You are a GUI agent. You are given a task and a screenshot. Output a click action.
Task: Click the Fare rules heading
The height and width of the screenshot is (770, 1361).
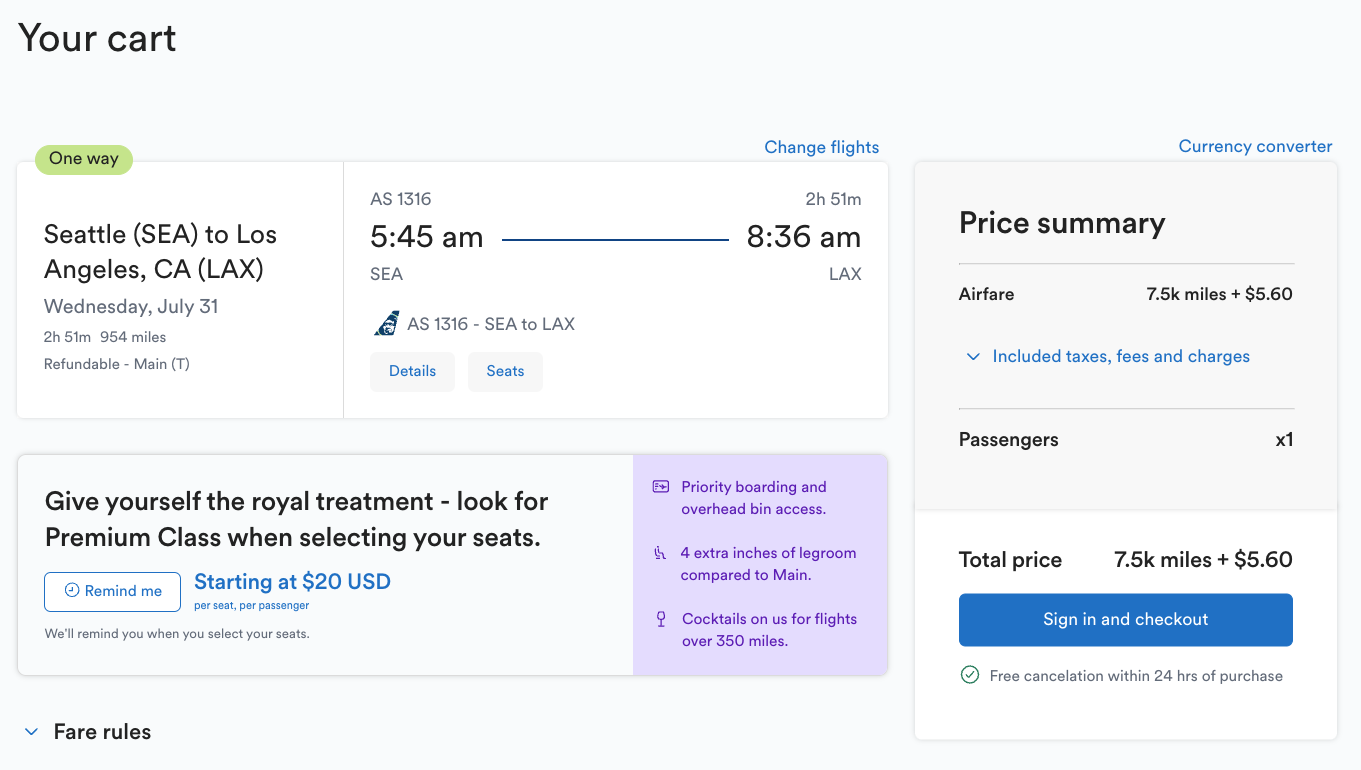click(102, 732)
